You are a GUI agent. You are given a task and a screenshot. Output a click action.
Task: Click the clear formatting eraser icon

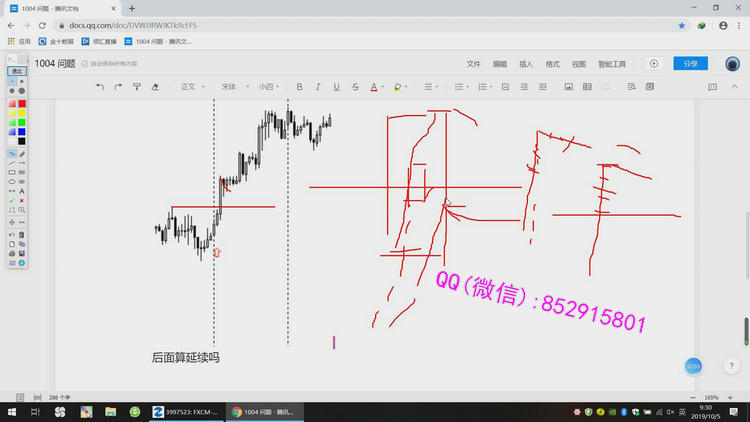[155, 87]
